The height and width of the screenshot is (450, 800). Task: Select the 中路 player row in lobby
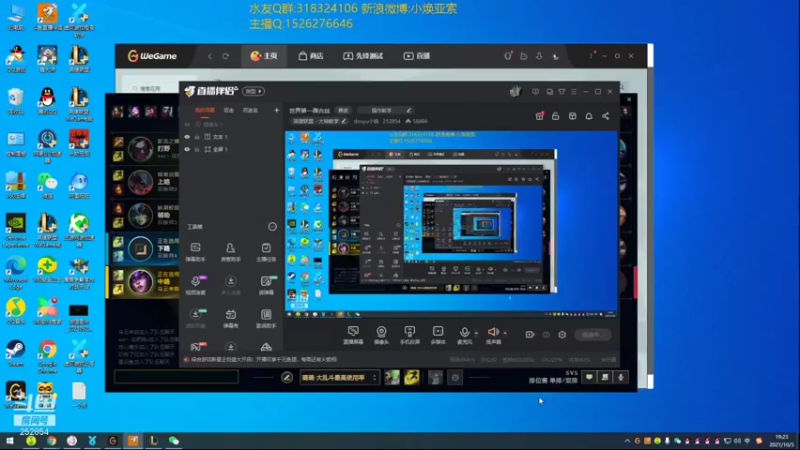pos(144,282)
